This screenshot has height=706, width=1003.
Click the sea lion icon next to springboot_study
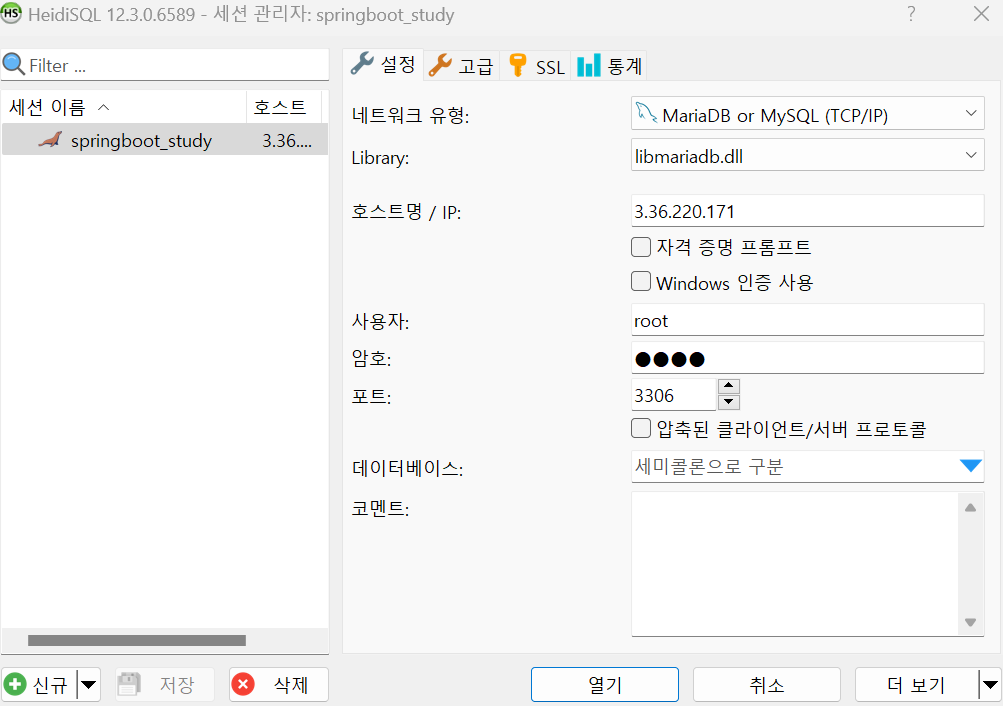coord(51,140)
